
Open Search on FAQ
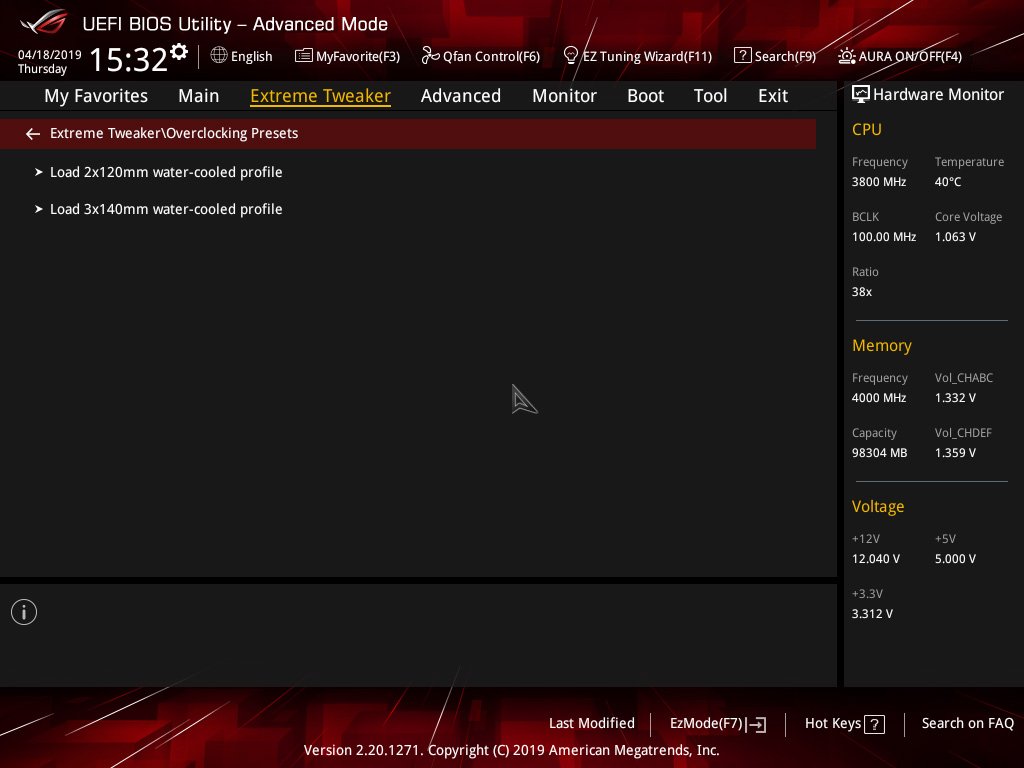coord(967,724)
